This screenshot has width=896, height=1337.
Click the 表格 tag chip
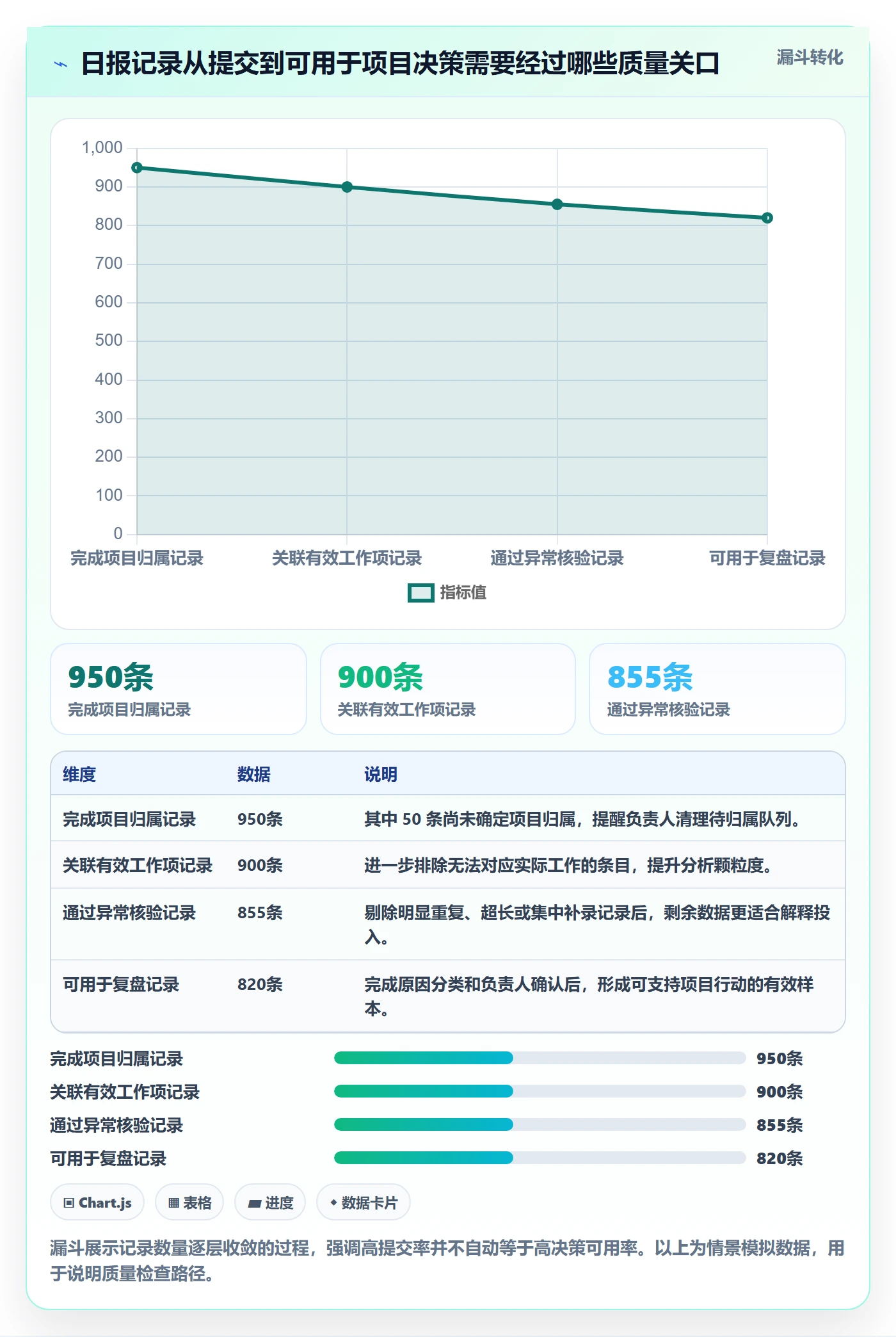189,1203
